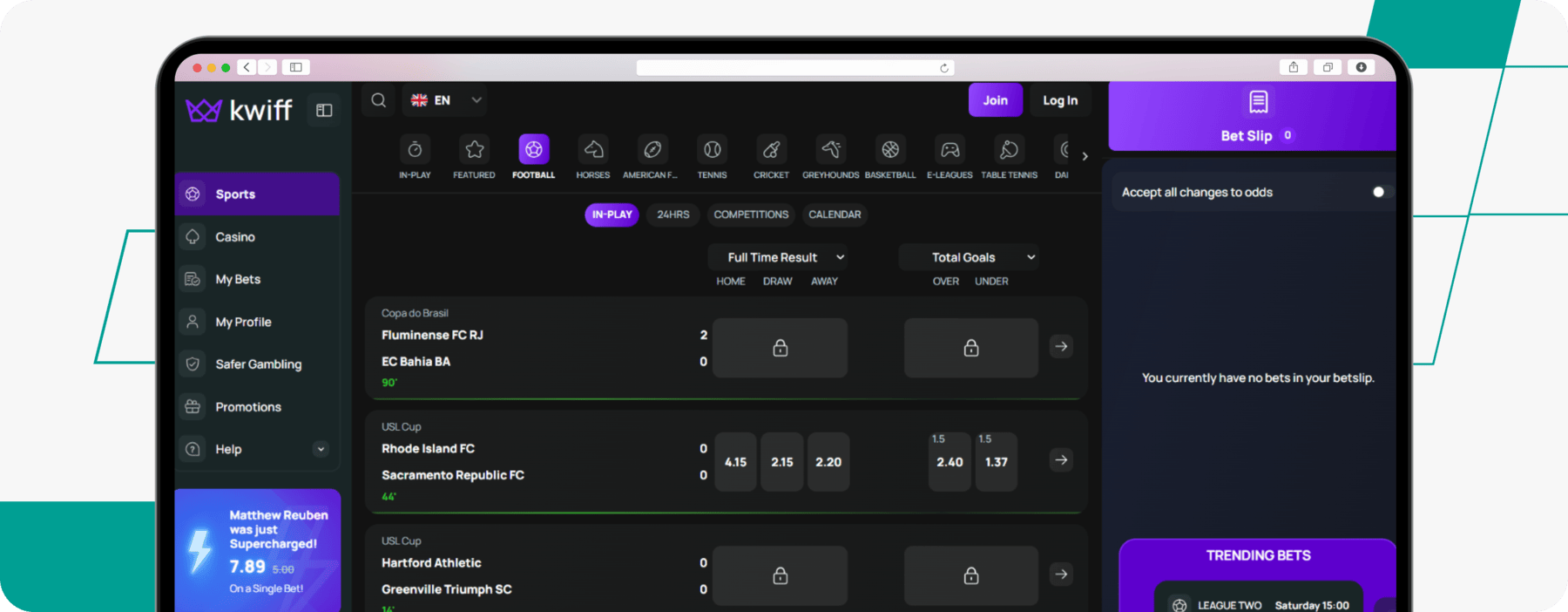Bet Sacramento away win at 2.20
The height and width of the screenshot is (612, 1568).
(x=828, y=462)
